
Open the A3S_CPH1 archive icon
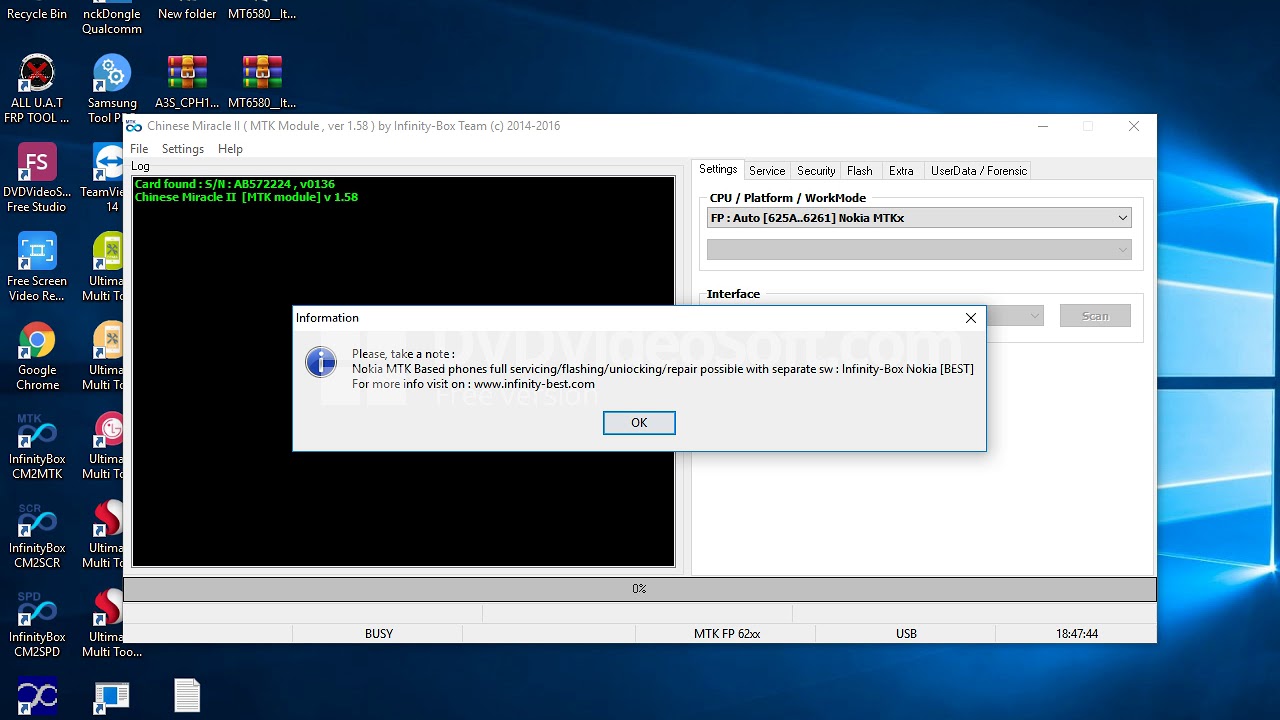[x=187, y=82]
